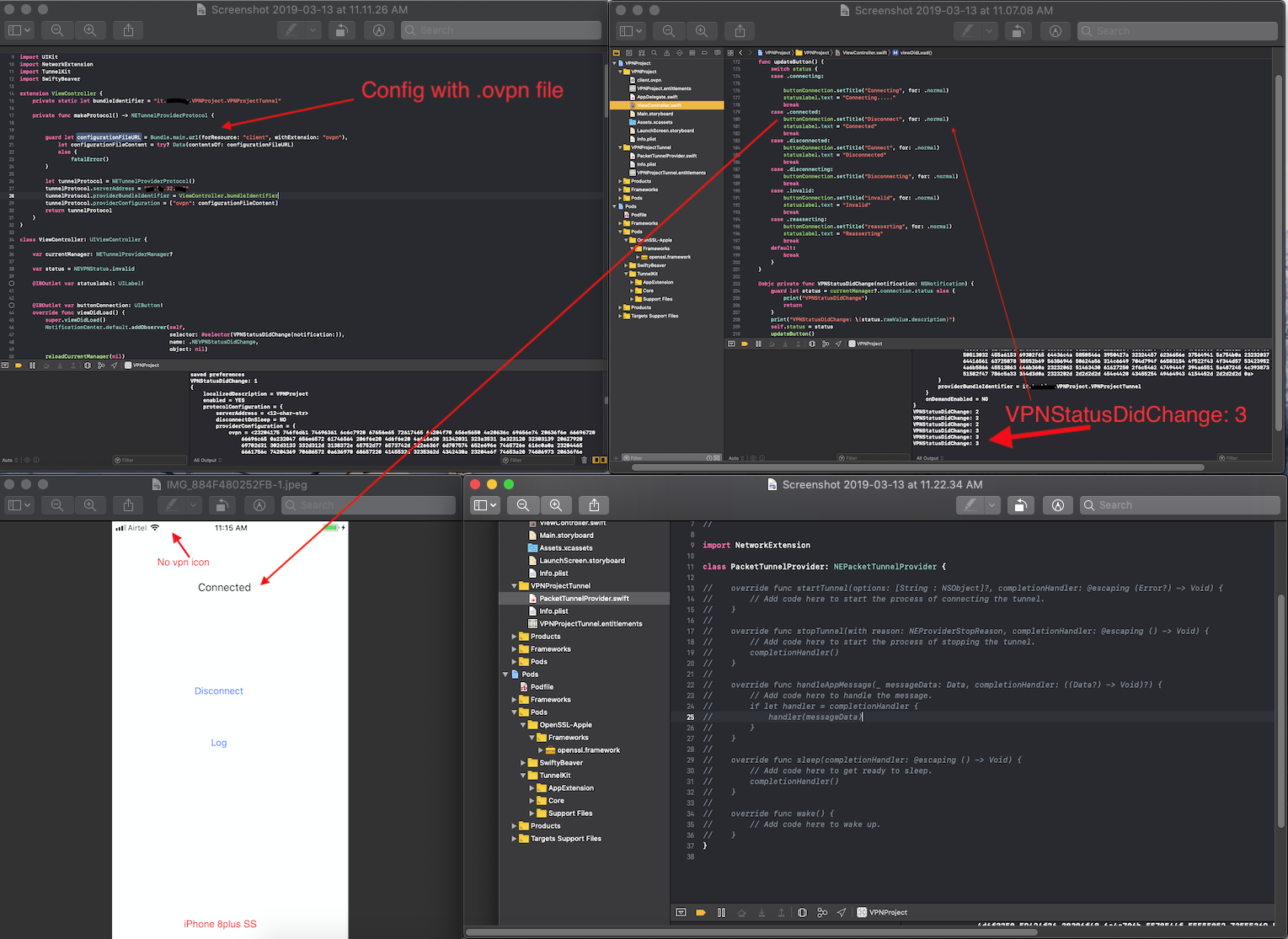Select PacketTunnelProvider.swift in the file tree
1288x939 pixels.
[x=585, y=599]
